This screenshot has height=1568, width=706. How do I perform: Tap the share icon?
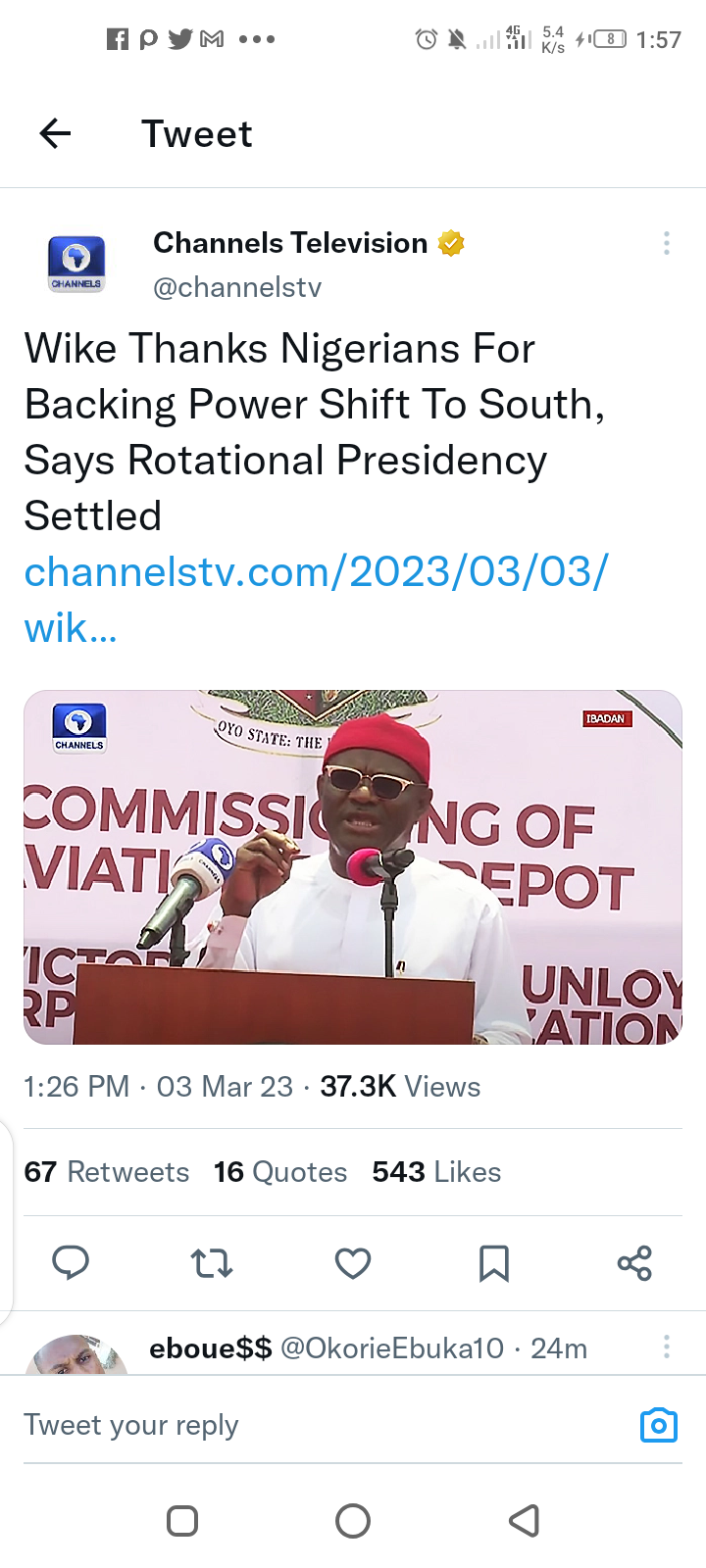[x=634, y=1263]
